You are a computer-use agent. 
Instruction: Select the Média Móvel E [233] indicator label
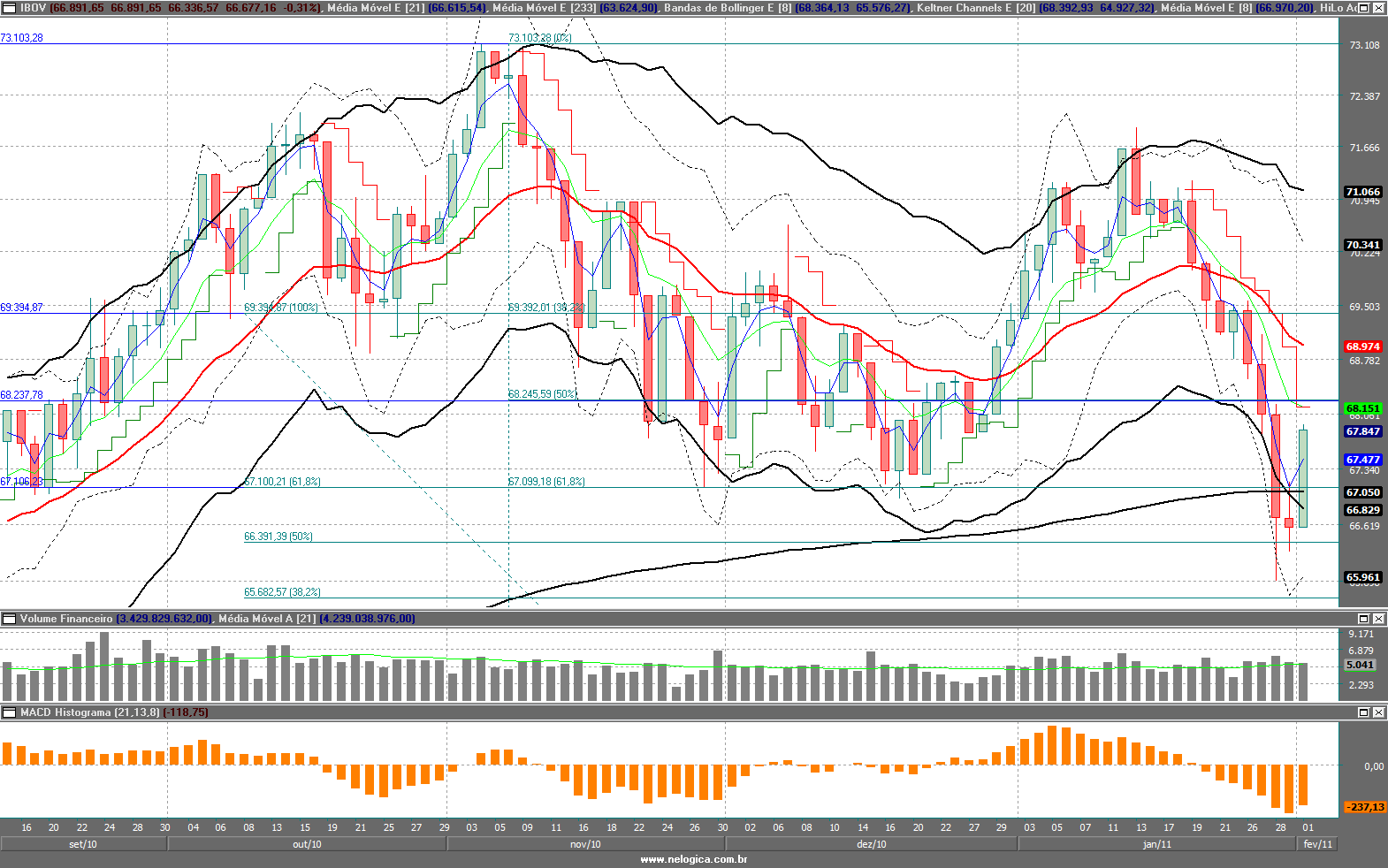(545, 7)
